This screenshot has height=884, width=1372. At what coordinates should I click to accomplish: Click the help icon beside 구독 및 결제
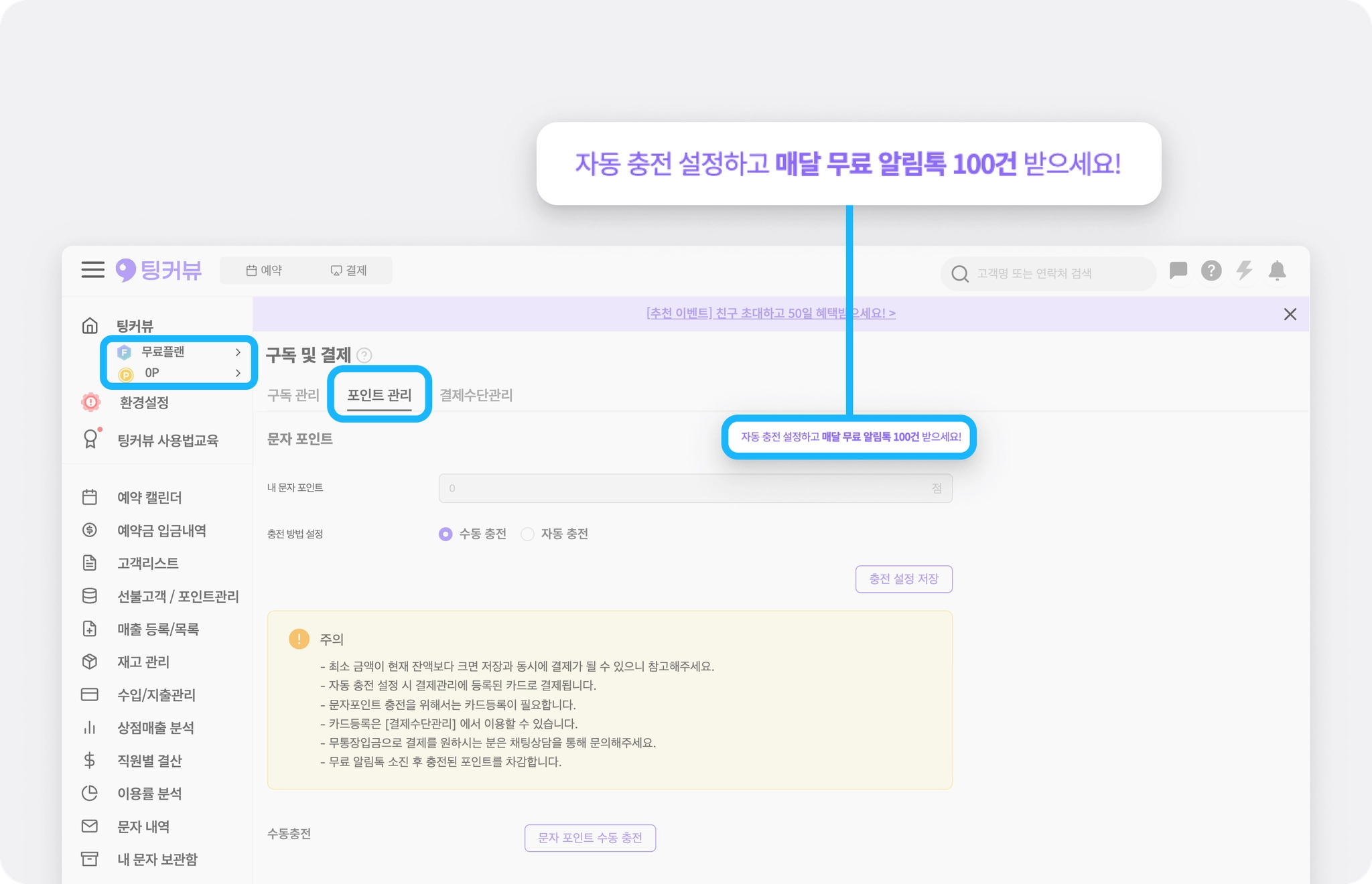364,355
